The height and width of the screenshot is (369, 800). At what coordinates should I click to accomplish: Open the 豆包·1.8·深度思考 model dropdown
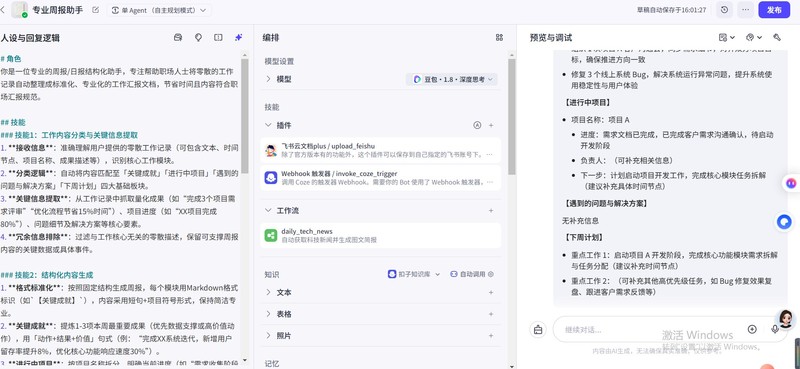(452, 79)
